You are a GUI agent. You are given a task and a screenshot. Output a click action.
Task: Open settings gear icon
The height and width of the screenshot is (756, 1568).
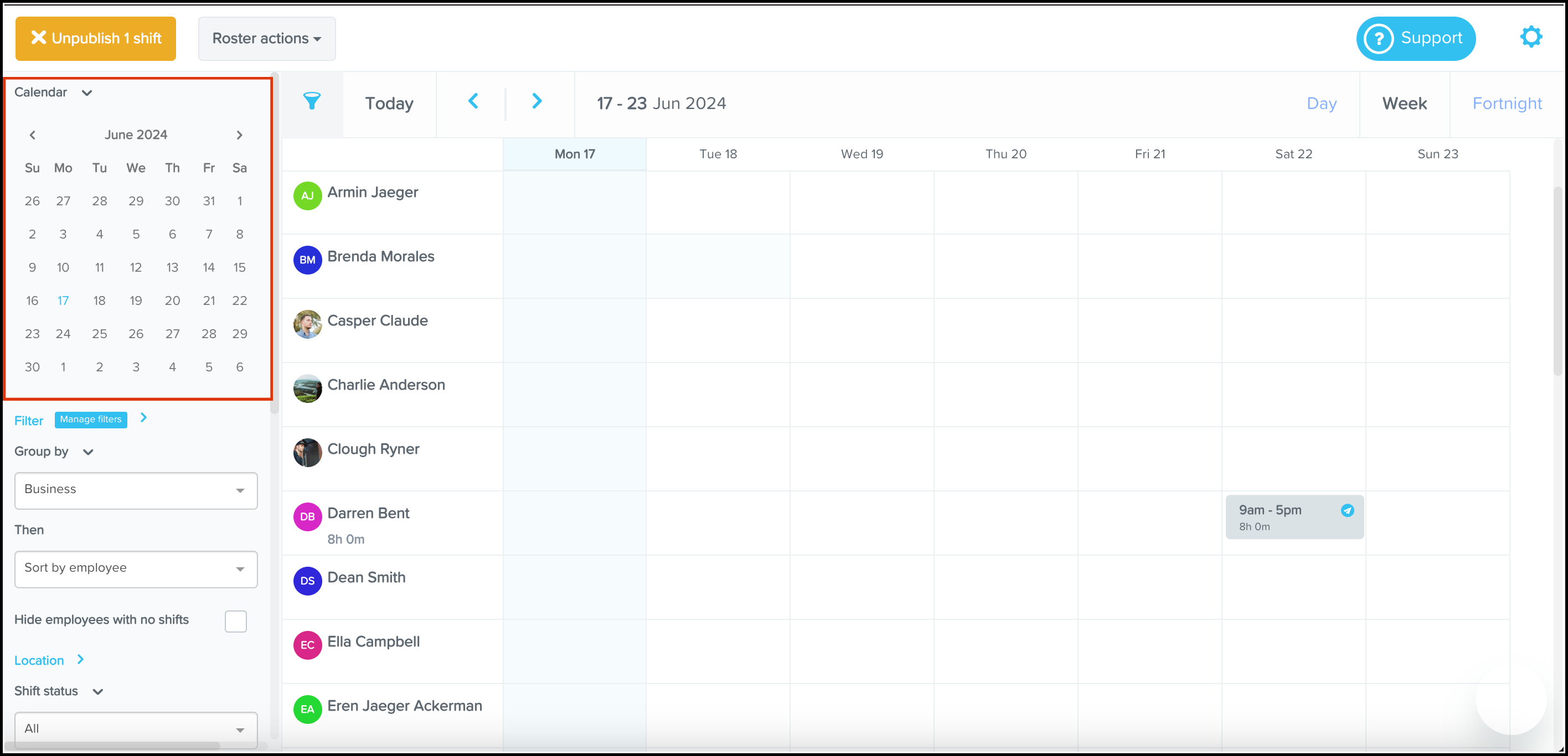point(1530,37)
